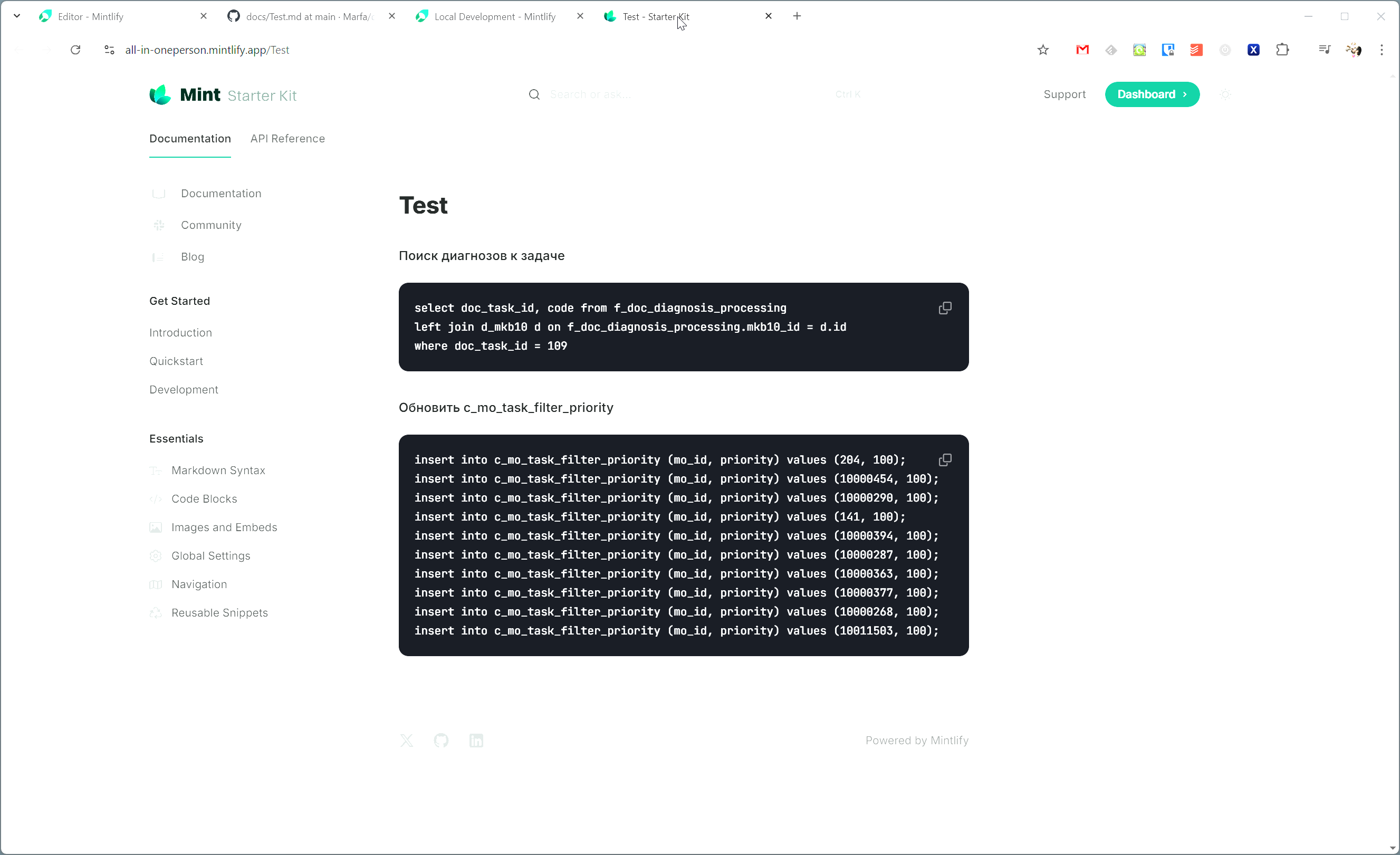Copy the insert statements code block

tap(944, 459)
